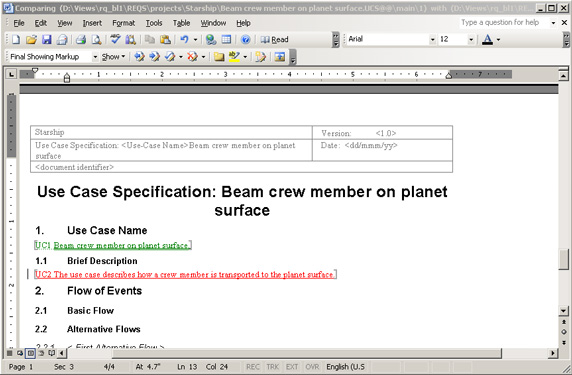Open the Help menu
572x375 pixels.
pos(243,23)
